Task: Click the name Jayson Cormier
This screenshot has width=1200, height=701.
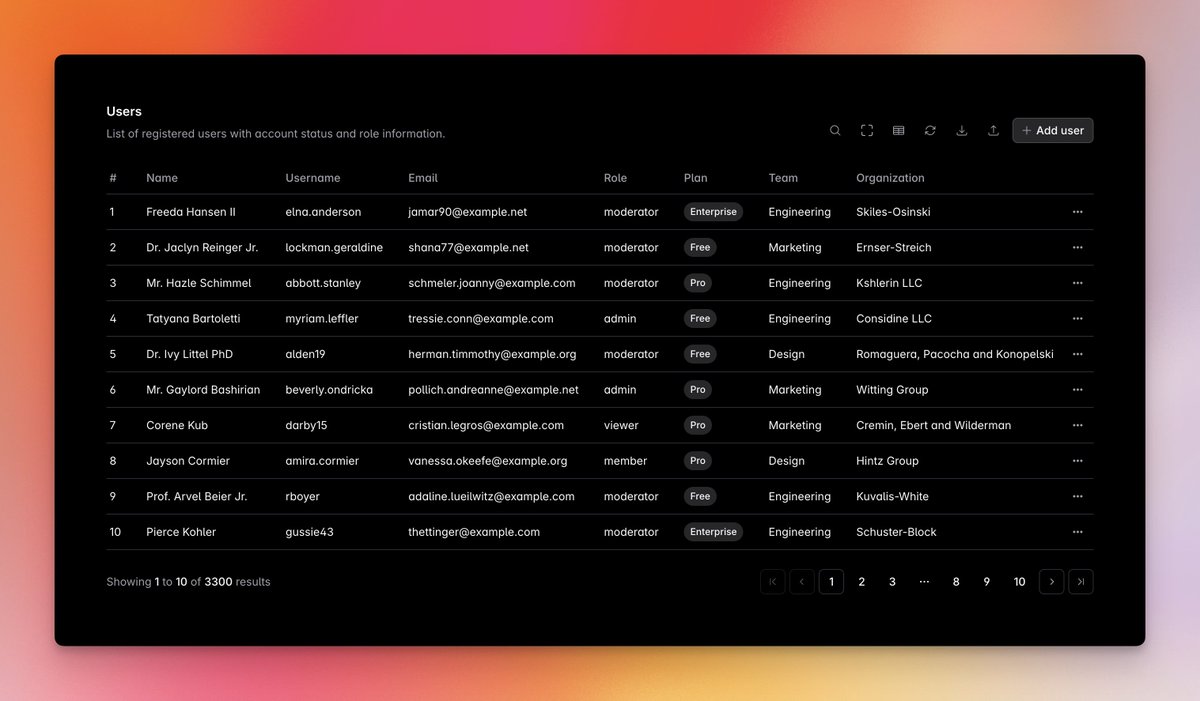Action: 188,461
